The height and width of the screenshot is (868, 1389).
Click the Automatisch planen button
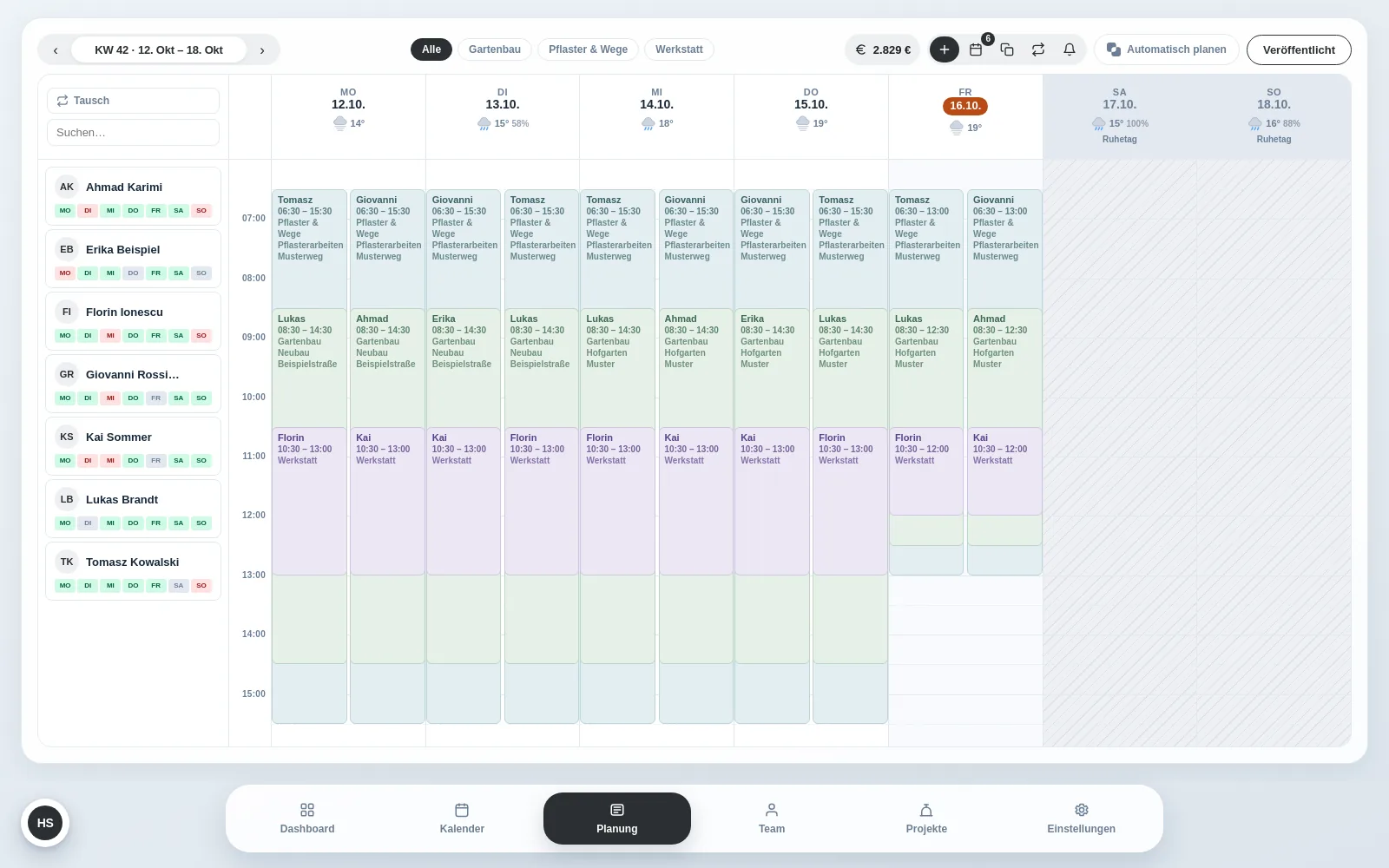pyautogui.click(x=1166, y=49)
